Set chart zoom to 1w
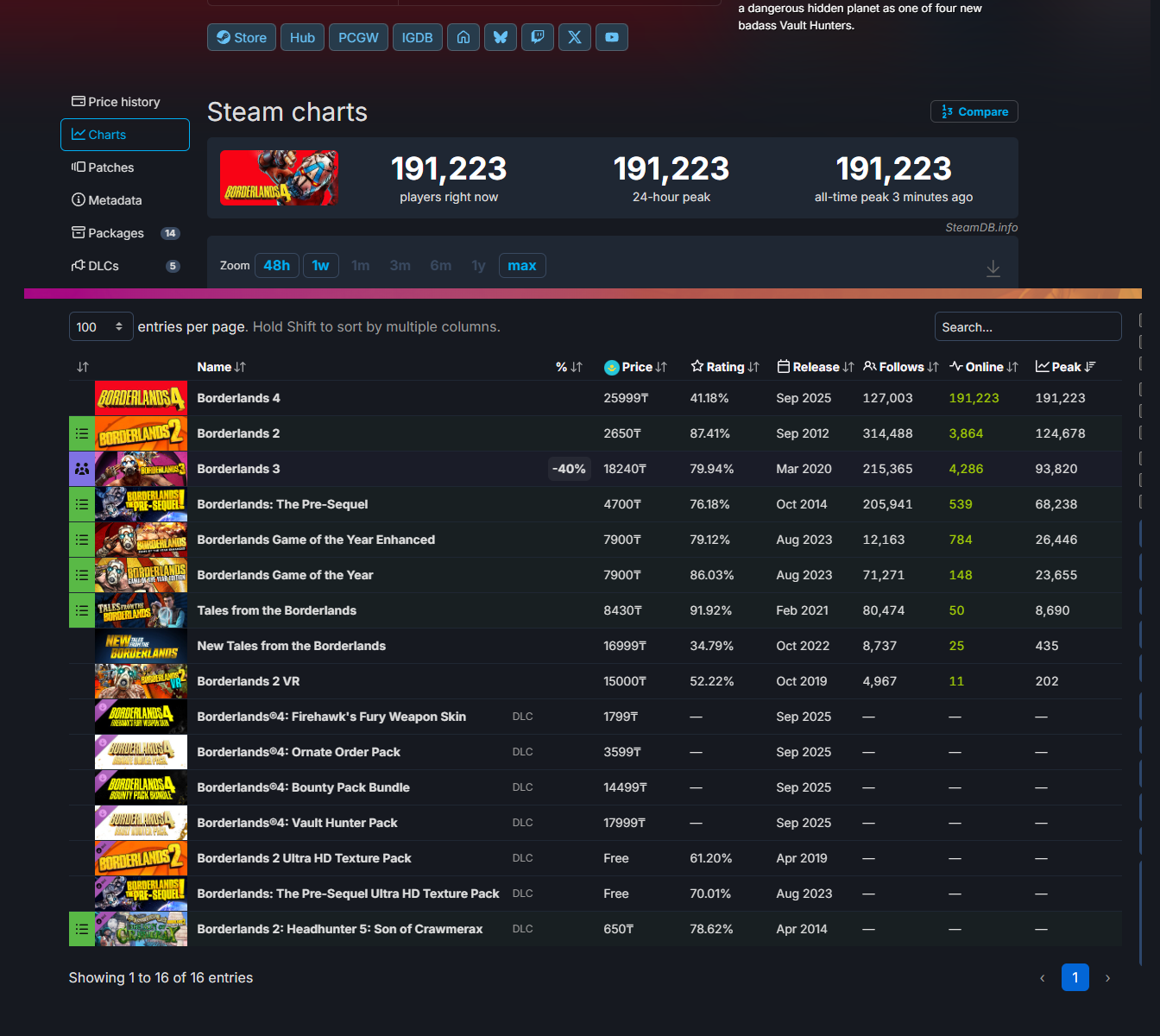The width and height of the screenshot is (1160, 1036). [321, 266]
